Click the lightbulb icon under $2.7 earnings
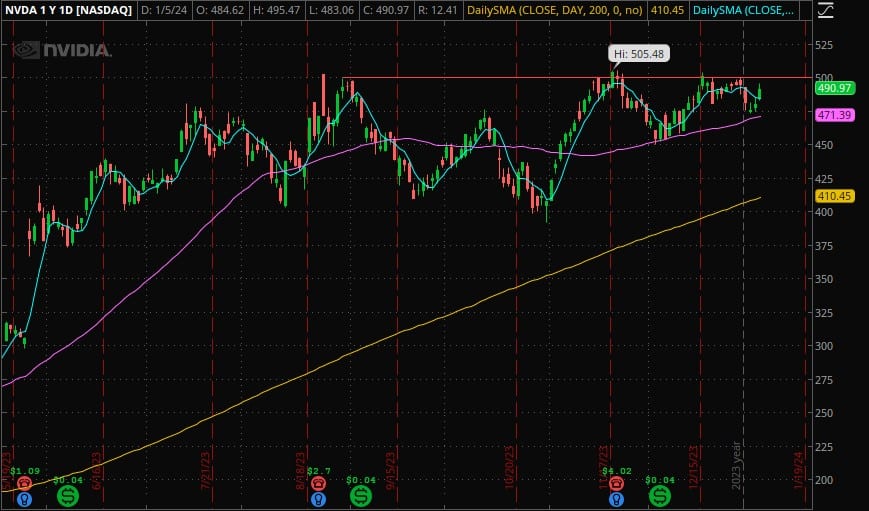Viewport: 869px width, 511px height. [x=318, y=499]
